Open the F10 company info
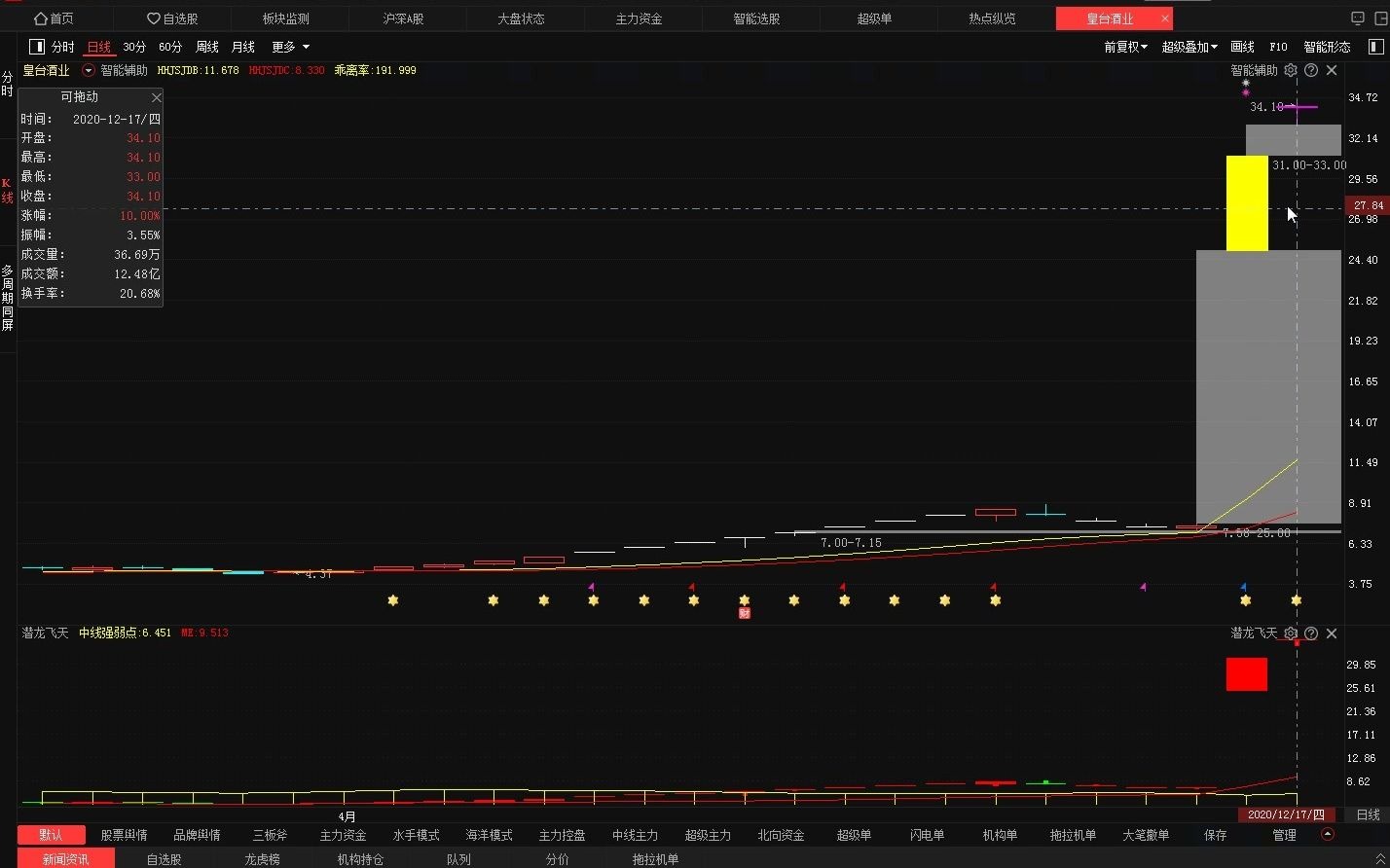Screen dimensions: 1390x868 (x=1278, y=47)
